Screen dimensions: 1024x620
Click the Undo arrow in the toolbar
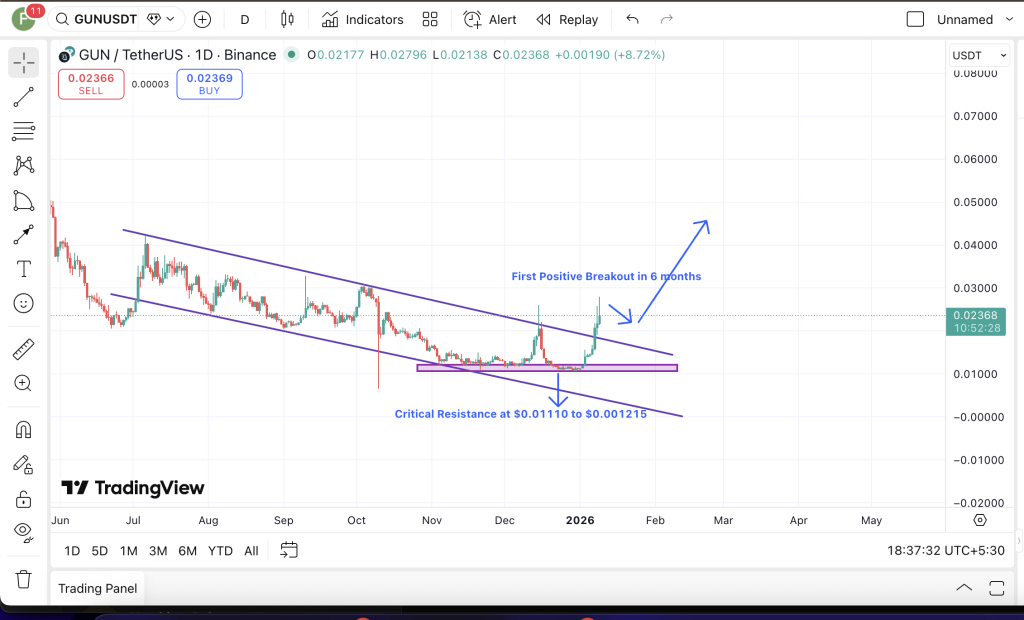pyautogui.click(x=631, y=19)
